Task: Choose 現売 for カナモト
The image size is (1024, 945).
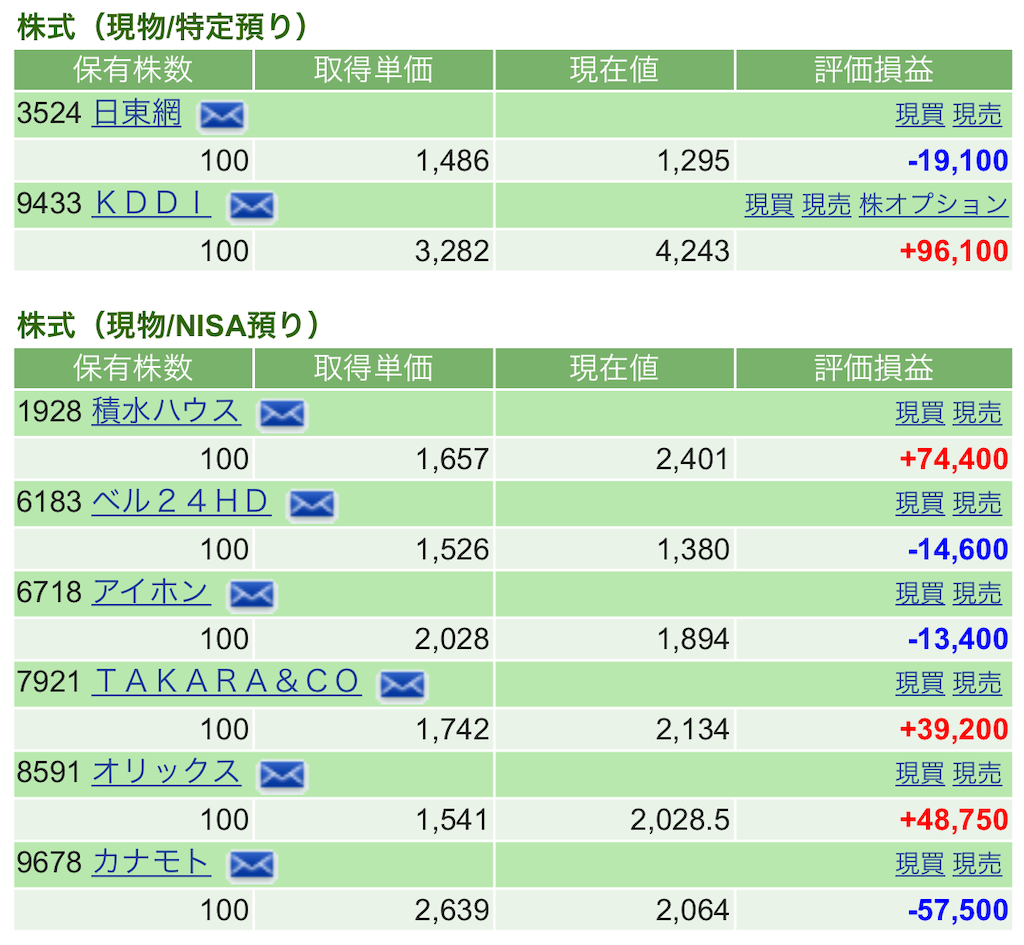Action: tap(977, 864)
